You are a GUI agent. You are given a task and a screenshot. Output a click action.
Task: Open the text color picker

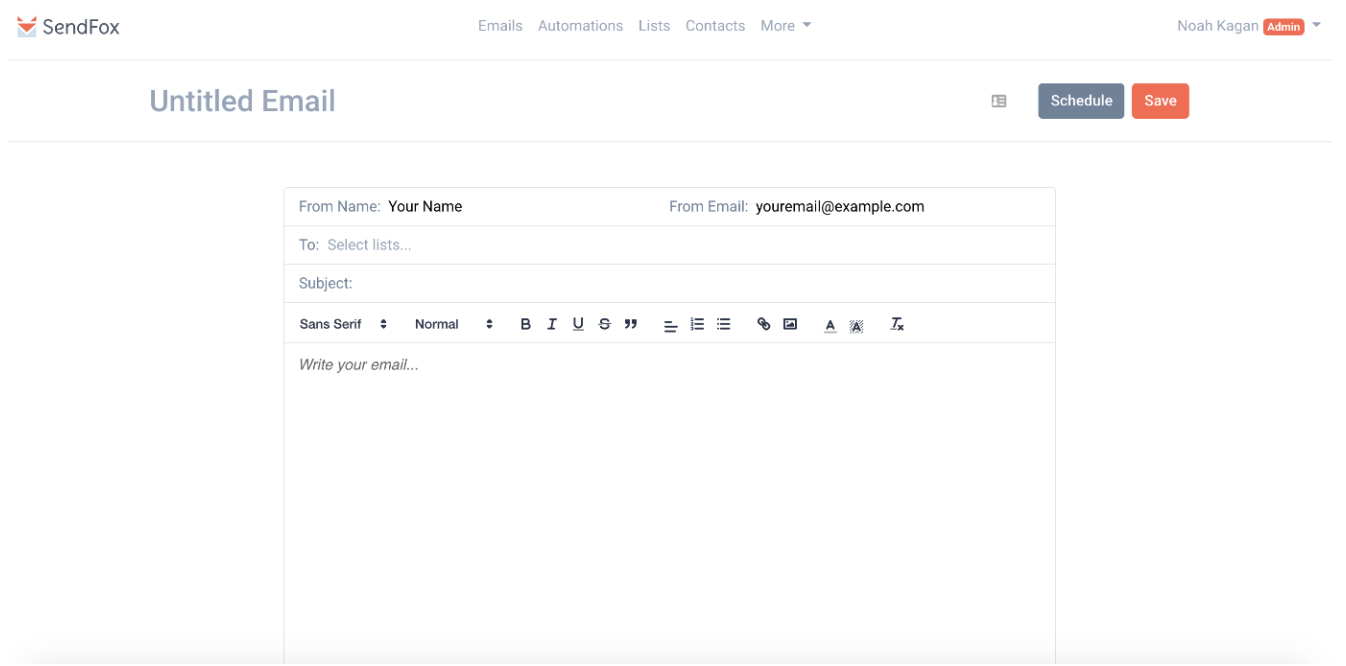830,325
